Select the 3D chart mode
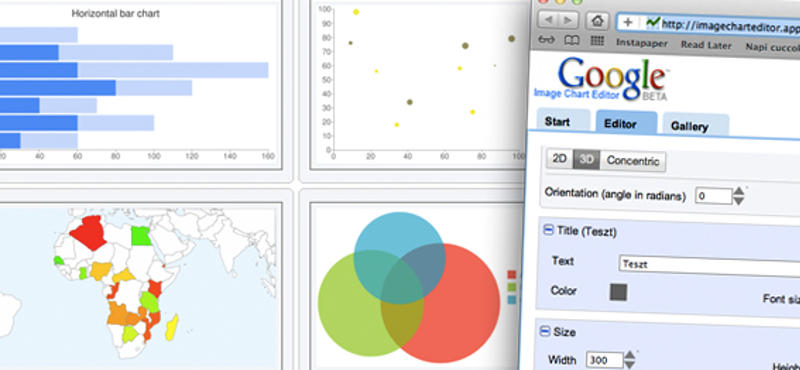The height and width of the screenshot is (370, 800). click(587, 160)
